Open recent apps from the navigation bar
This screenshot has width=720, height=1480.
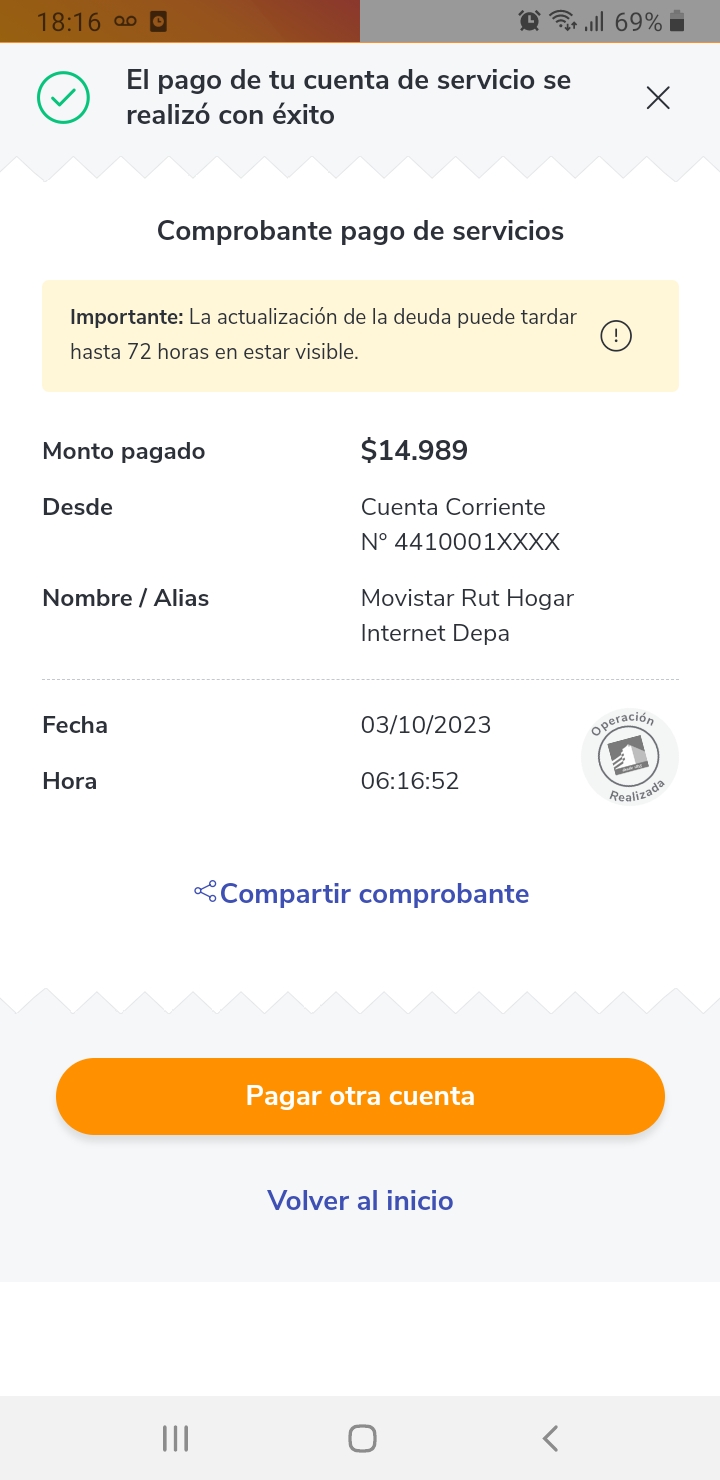tap(175, 1438)
